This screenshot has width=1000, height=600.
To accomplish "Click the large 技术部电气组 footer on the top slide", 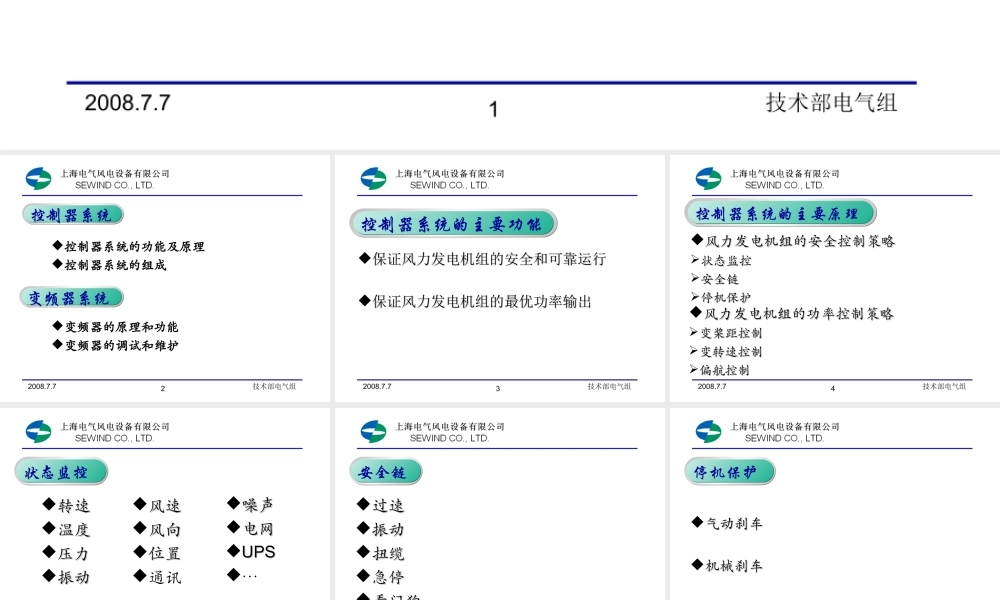I will [831, 102].
